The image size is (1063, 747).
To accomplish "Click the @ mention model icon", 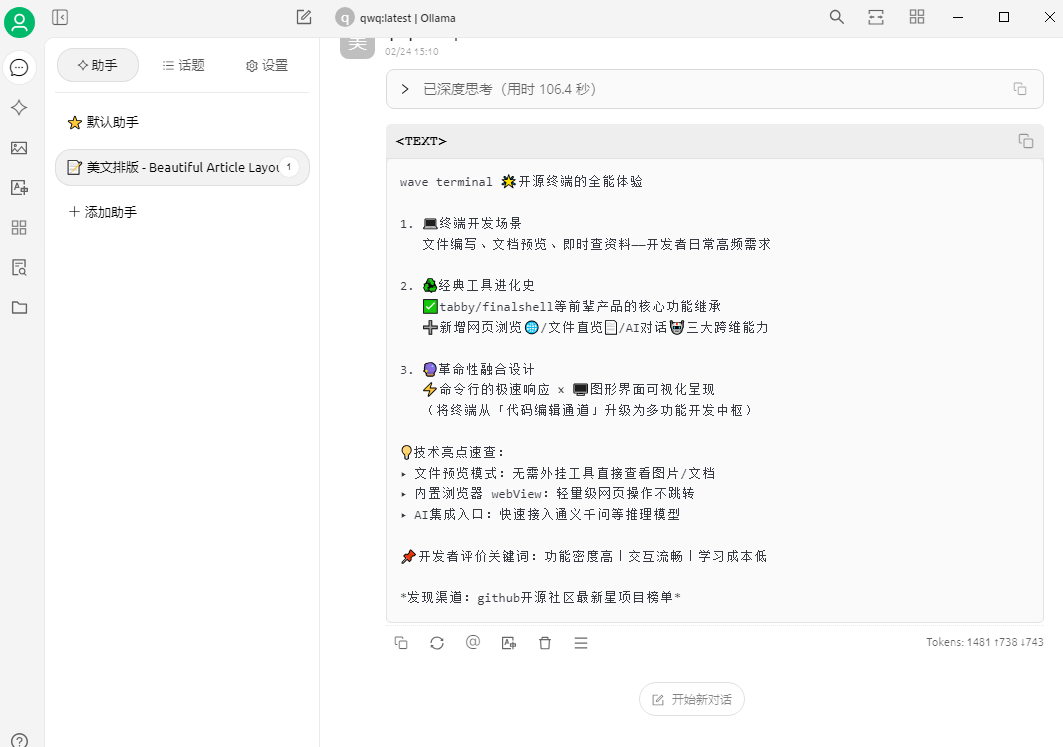I will pyautogui.click(x=473, y=643).
